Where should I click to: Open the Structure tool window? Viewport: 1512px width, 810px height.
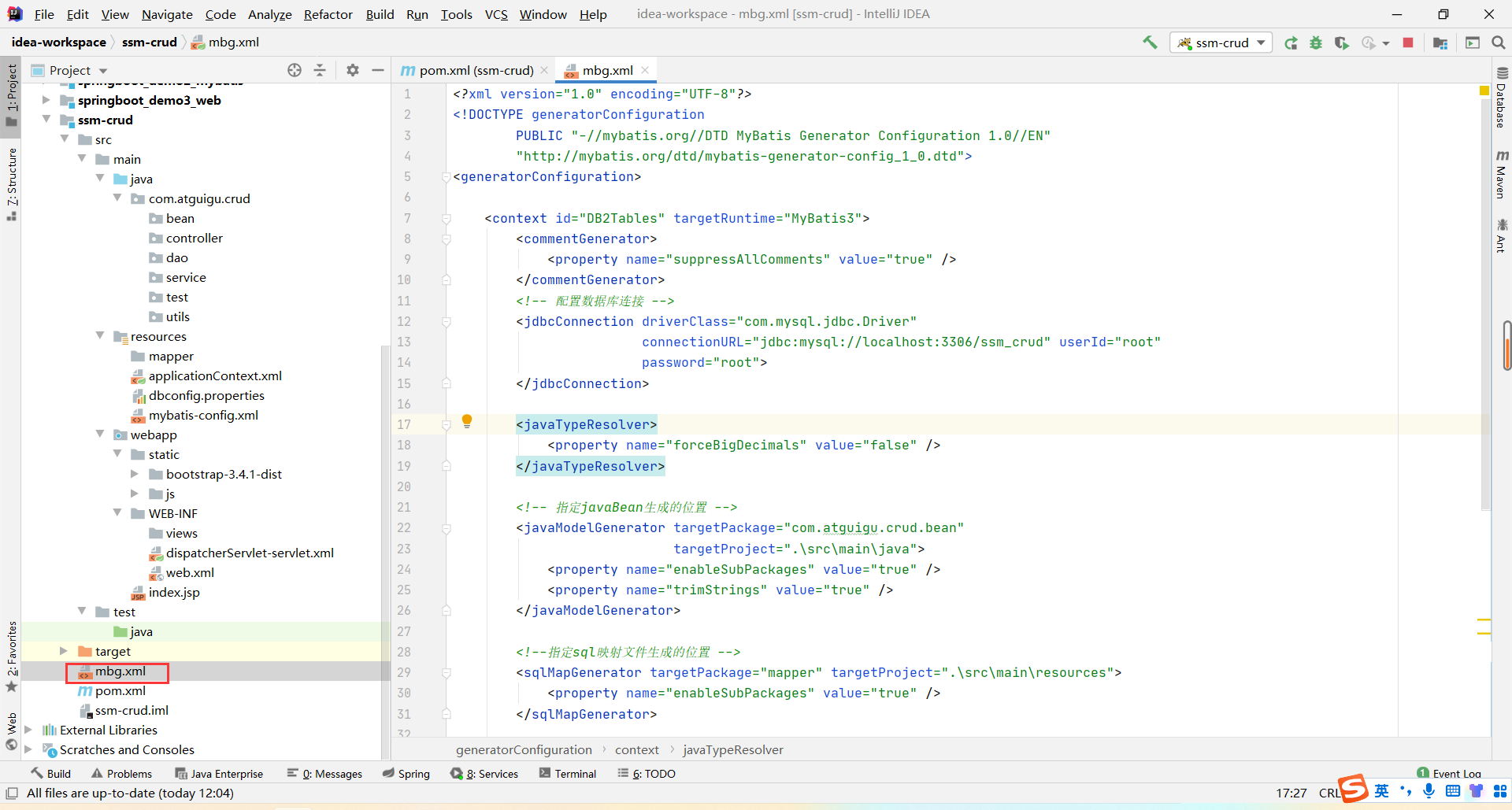point(11,183)
